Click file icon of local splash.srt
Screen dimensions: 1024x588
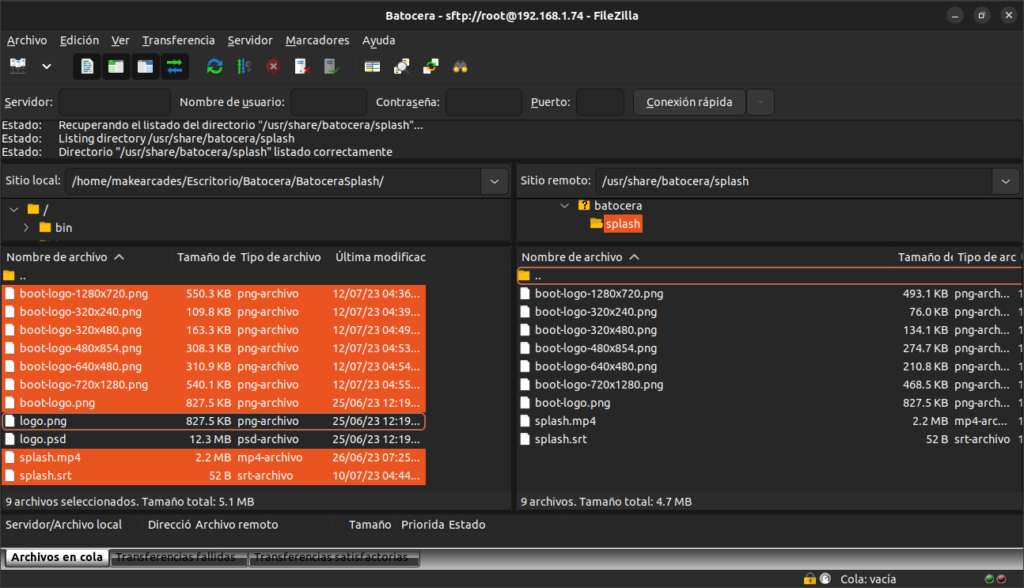[10, 476]
